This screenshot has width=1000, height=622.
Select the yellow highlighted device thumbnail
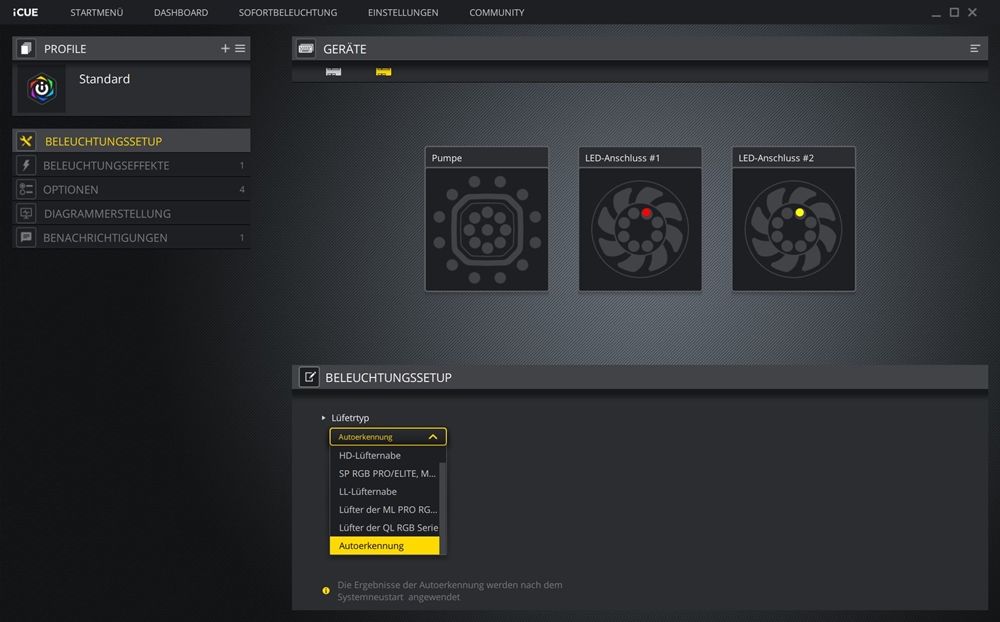click(383, 71)
